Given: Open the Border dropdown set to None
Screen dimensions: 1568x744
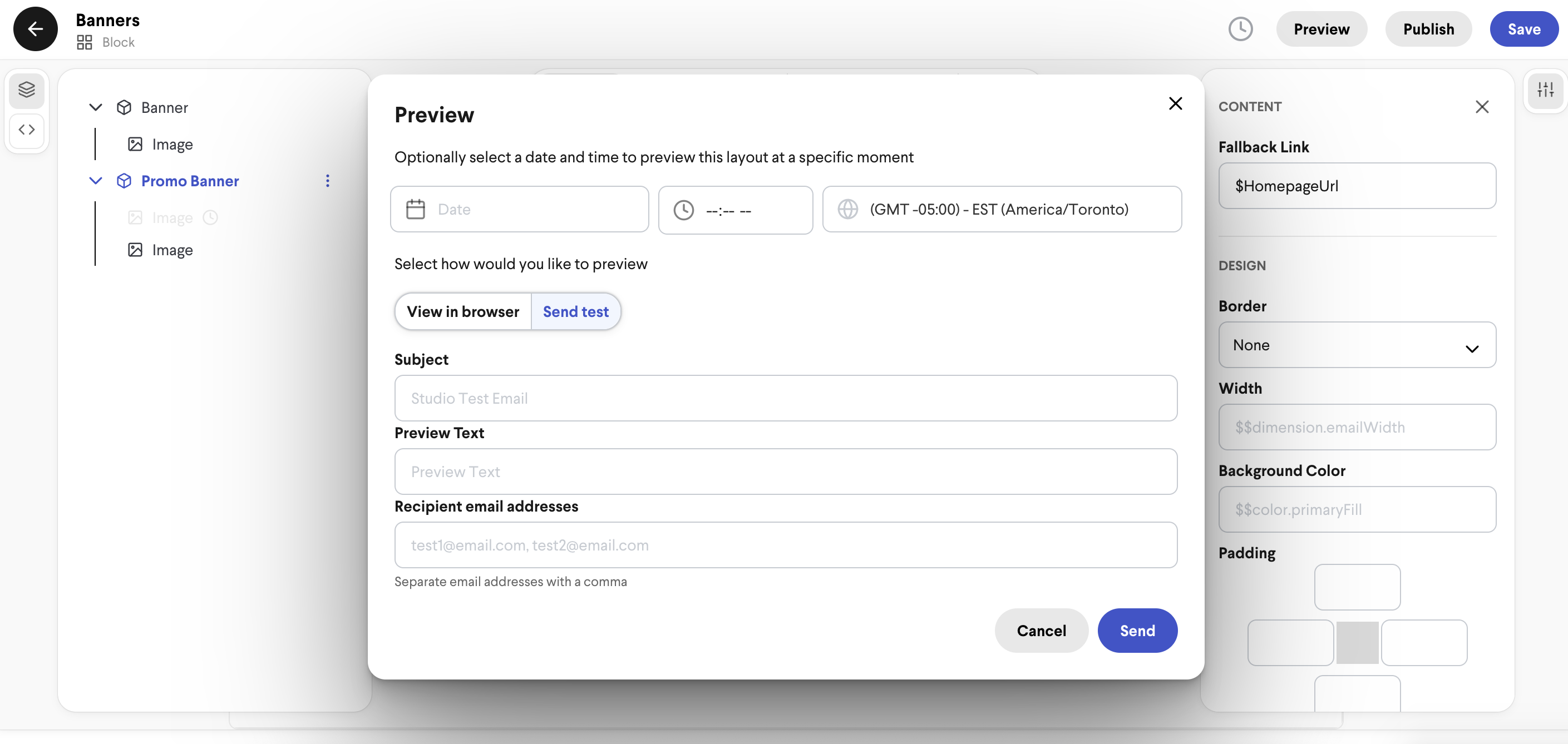Looking at the screenshot, I should click(x=1357, y=345).
